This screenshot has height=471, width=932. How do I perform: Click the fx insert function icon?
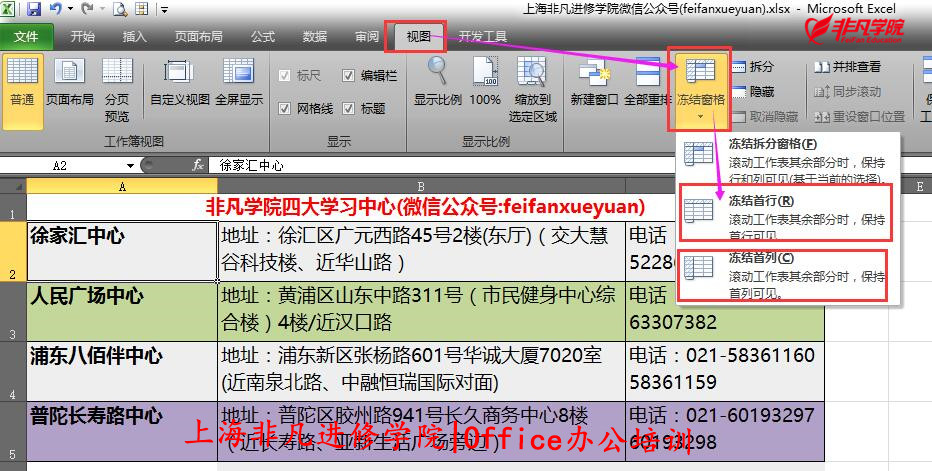coord(198,165)
